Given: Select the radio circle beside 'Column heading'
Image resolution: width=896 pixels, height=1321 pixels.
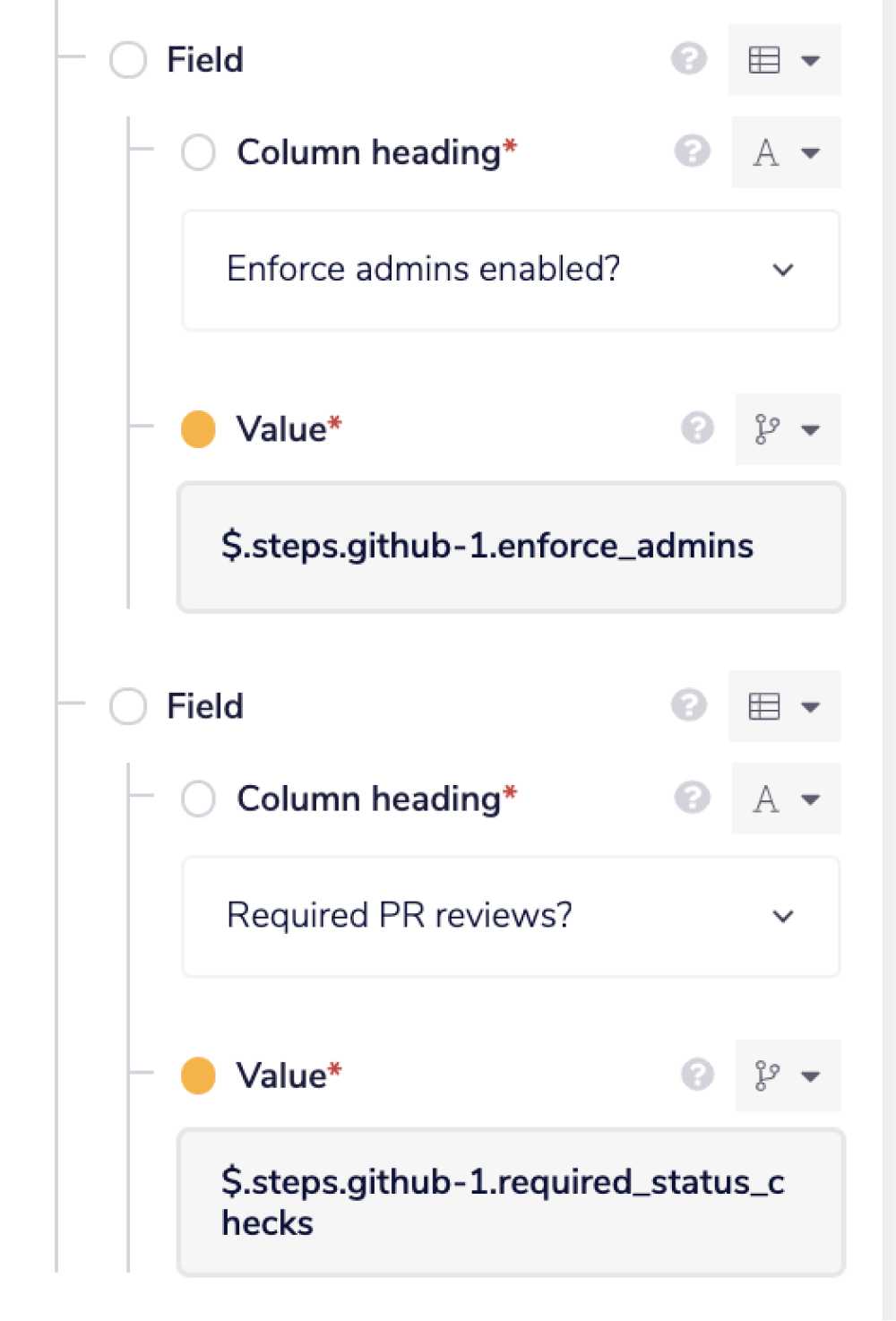Looking at the screenshot, I should click(198, 153).
